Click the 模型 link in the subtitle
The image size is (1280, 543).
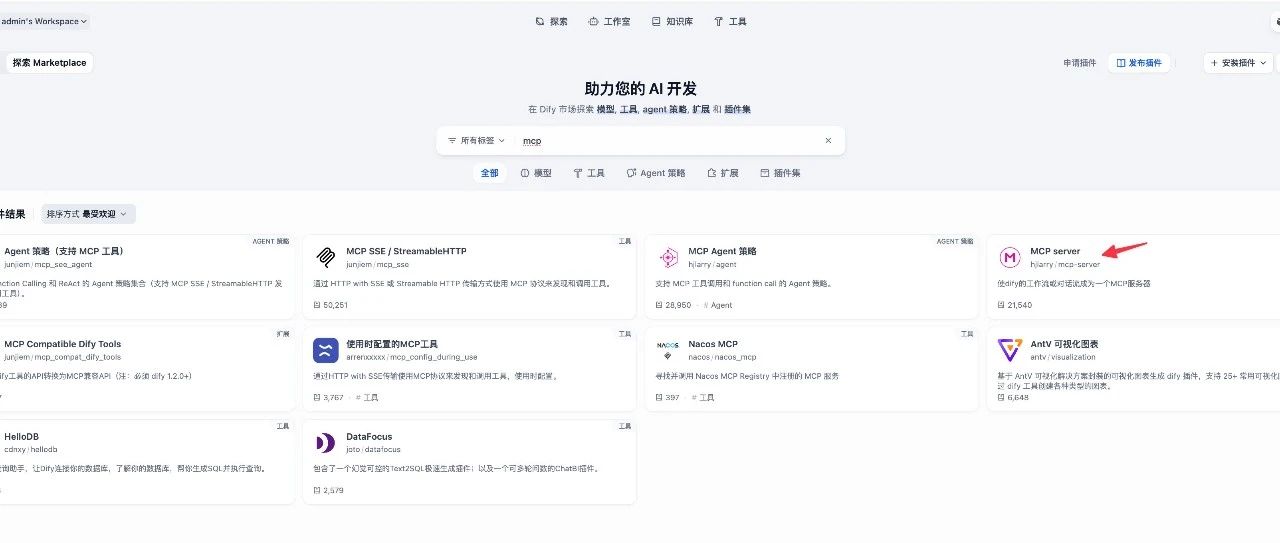tap(606, 109)
